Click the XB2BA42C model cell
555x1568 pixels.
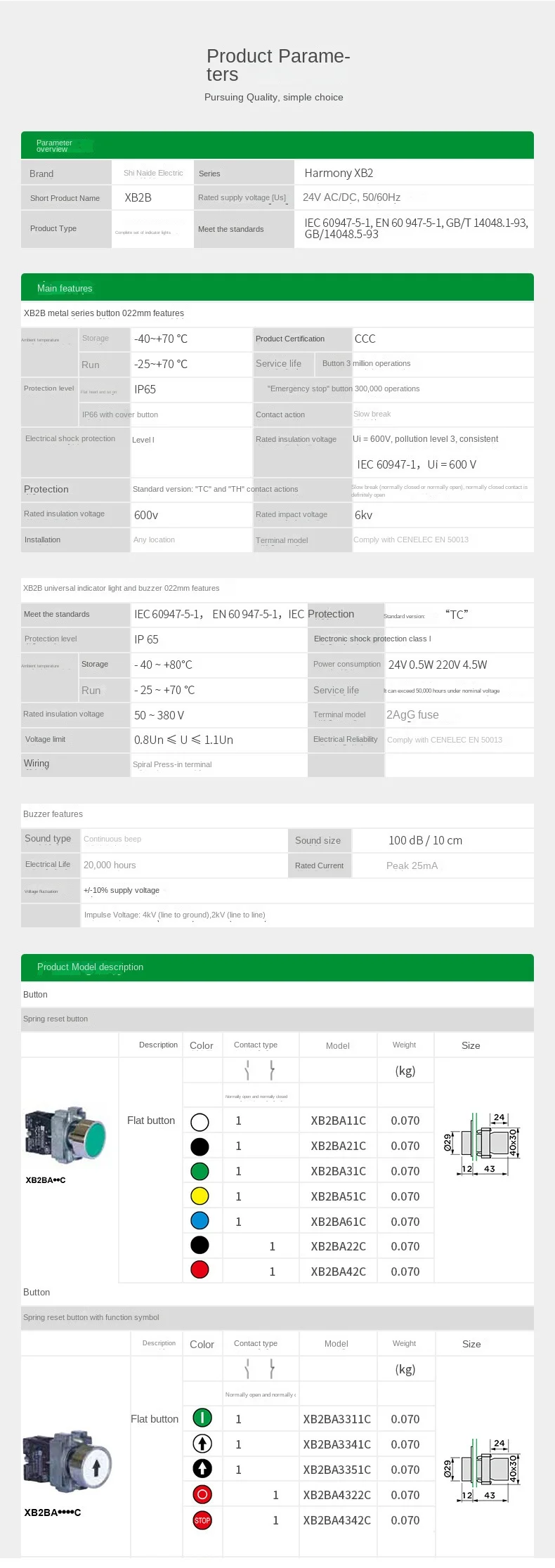339,1272
